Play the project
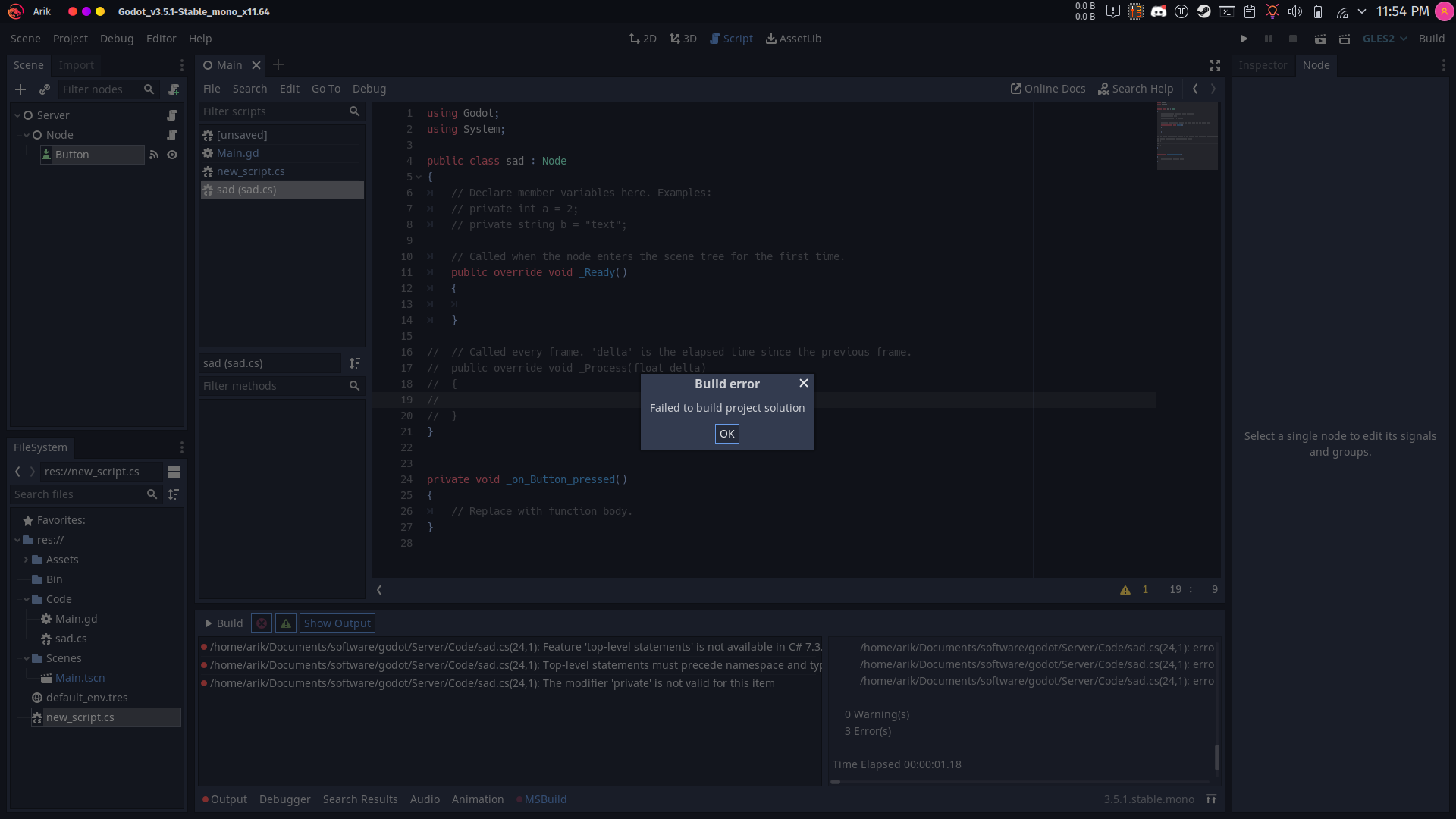This screenshot has width=1456, height=819. pos(1244,39)
